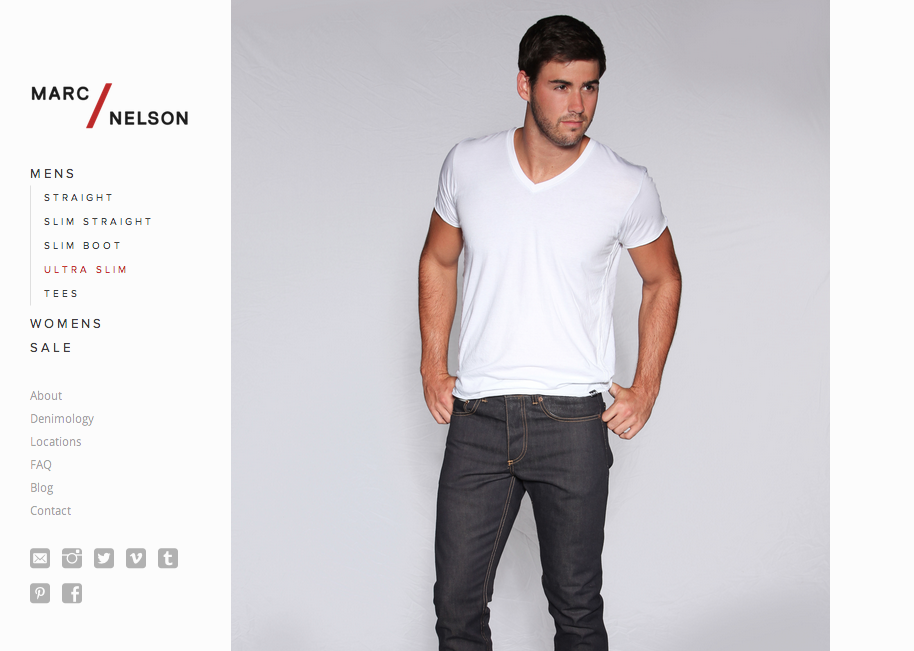Select the Slim Boot fit

point(82,245)
